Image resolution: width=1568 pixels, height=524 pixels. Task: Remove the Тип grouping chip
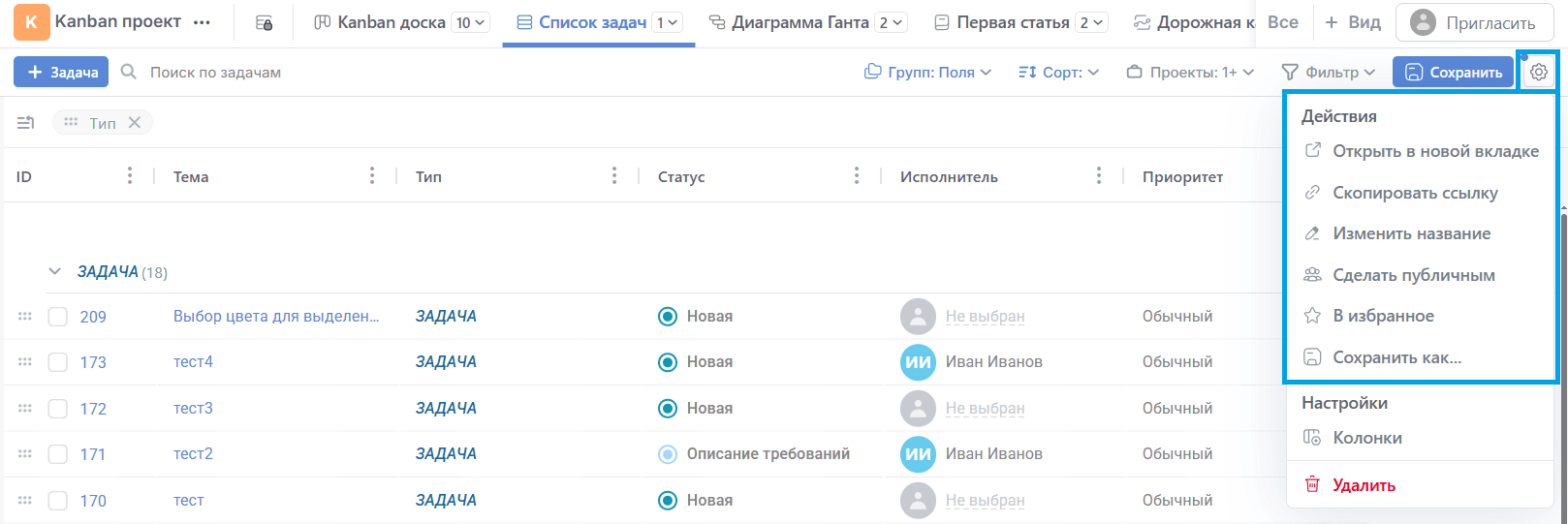click(135, 122)
